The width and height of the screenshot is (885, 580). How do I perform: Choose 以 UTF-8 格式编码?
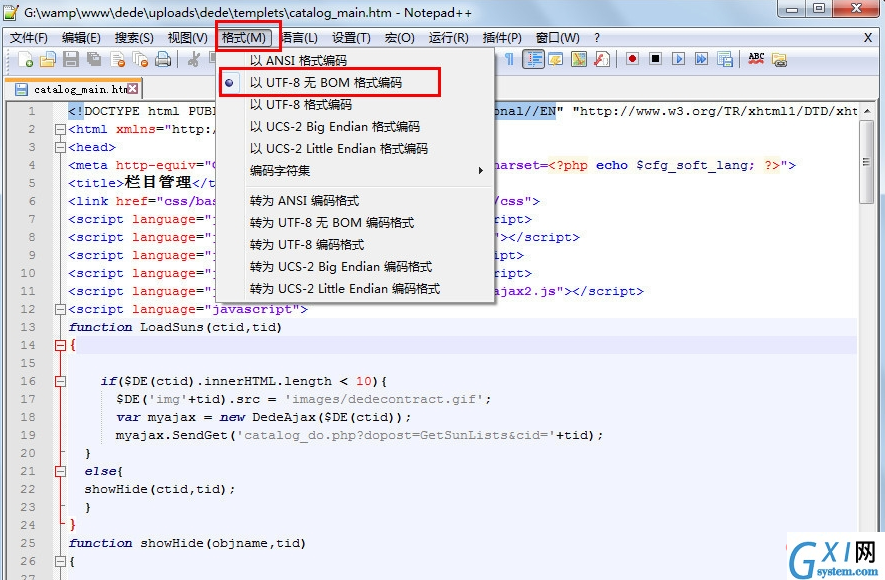click(x=354, y=104)
